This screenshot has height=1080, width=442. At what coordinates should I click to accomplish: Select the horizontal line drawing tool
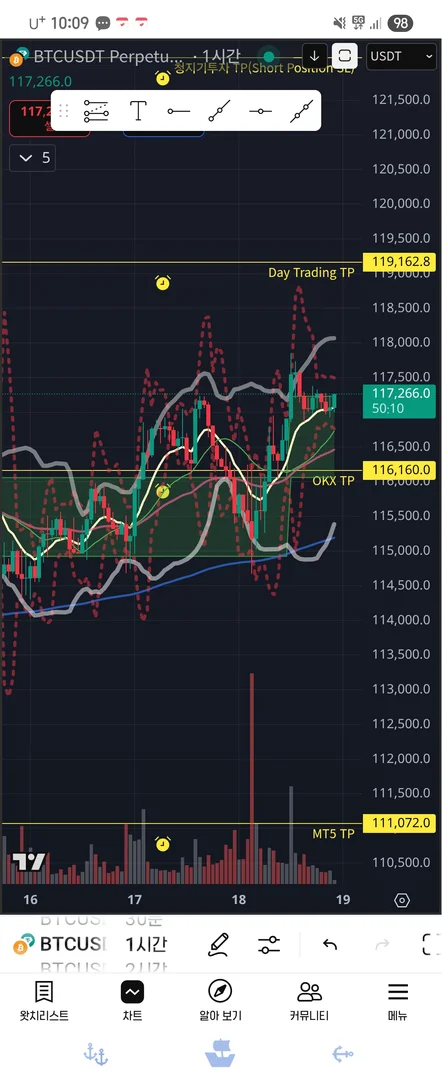click(x=260, y=111)
